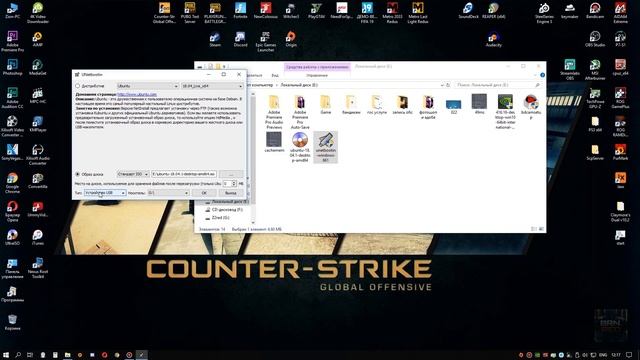The height and width of the screenshot is (360, 640).
Task: Click the Explorer address bar path
Action: pos(299,85)
